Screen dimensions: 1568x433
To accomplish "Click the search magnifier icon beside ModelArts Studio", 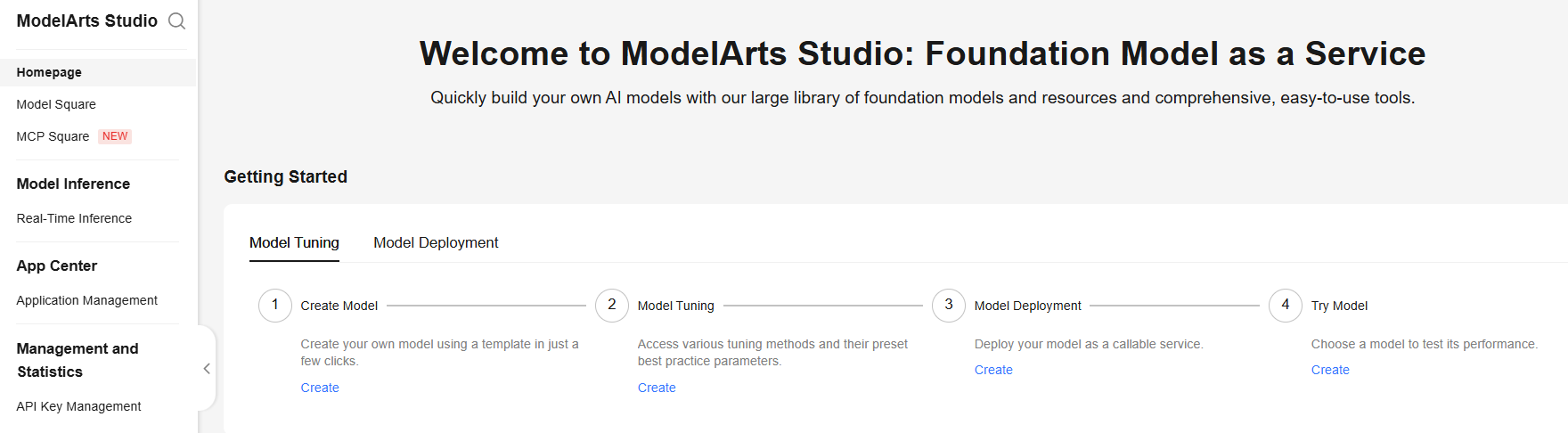I will pos(177,21).
